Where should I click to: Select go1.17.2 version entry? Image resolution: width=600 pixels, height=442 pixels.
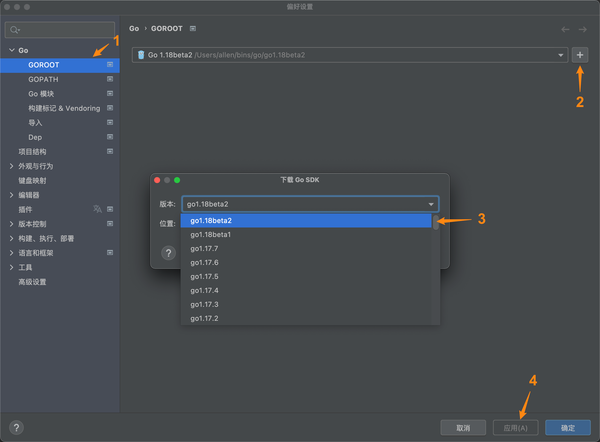(x=306, y=318)
